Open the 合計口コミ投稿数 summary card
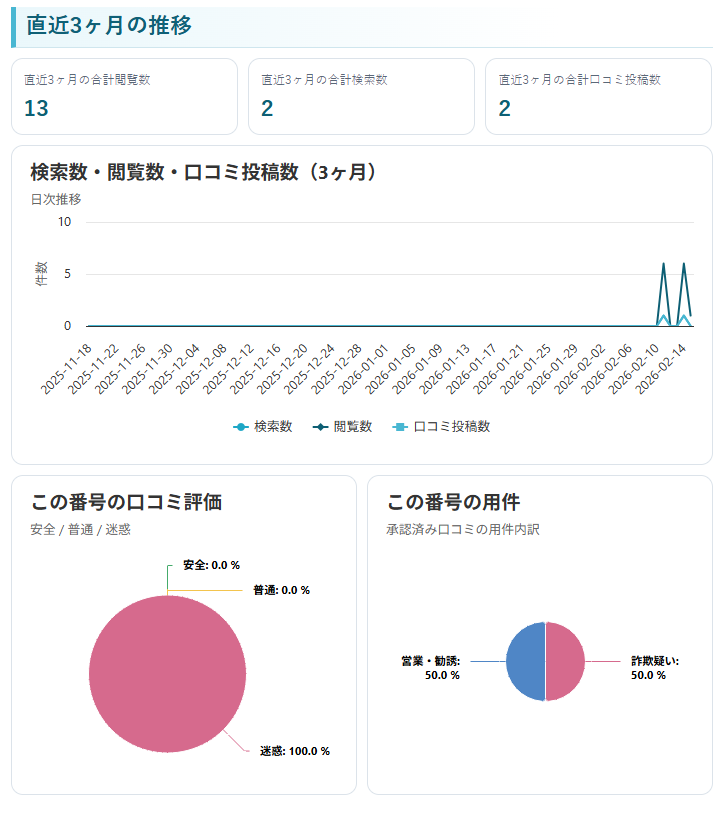This screenshot has height=813, width=724. click(x=598, y=96)
